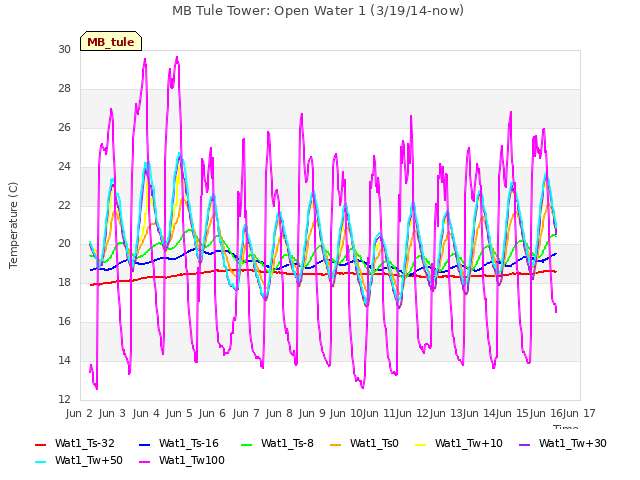Click the chart title MB Tule Tower
The height and width of the screenshot is (480, 640).
[x=318, y=11]
